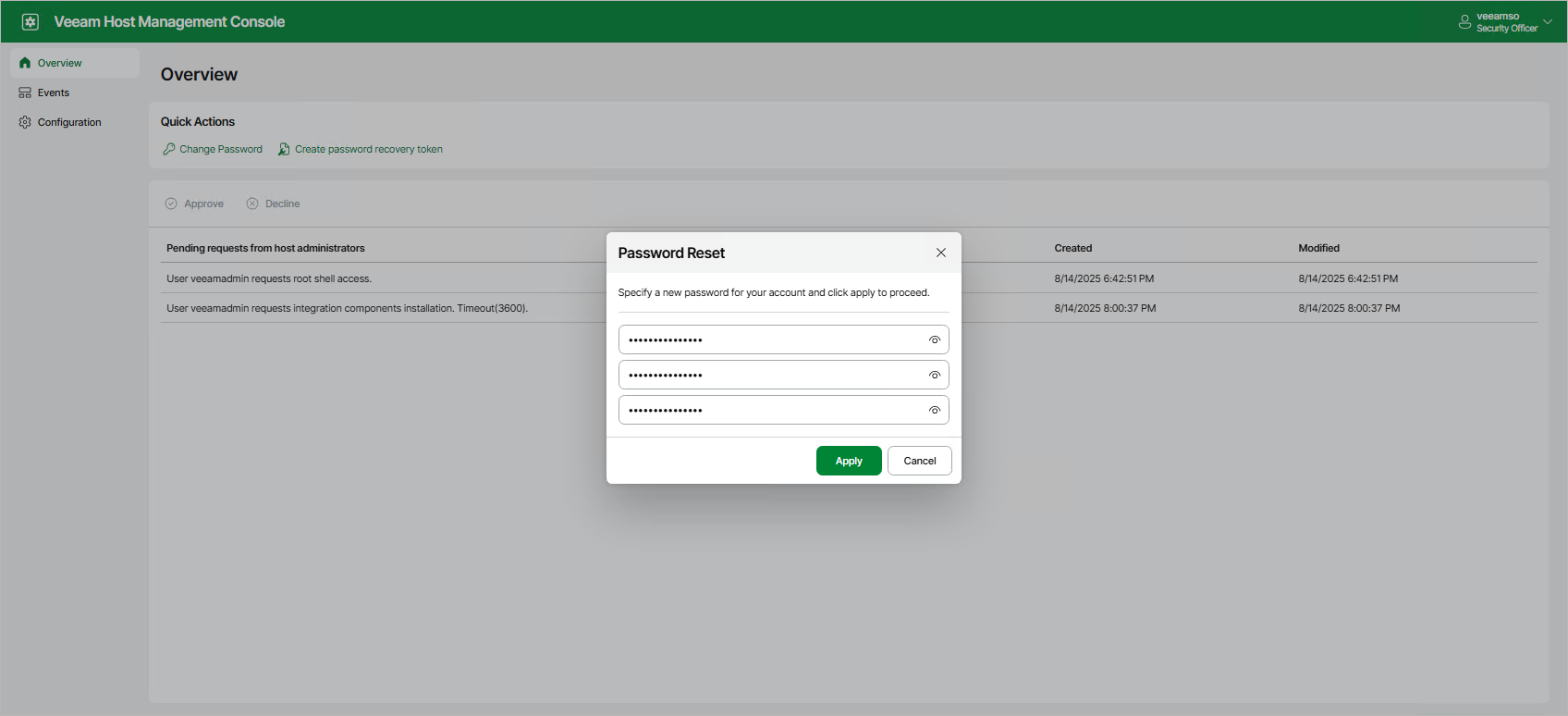This screenshot has height=716, width=1568.
Task: Click Modified date 8/14/2025 8:00:37 PM
Action: pos(1349,308)
